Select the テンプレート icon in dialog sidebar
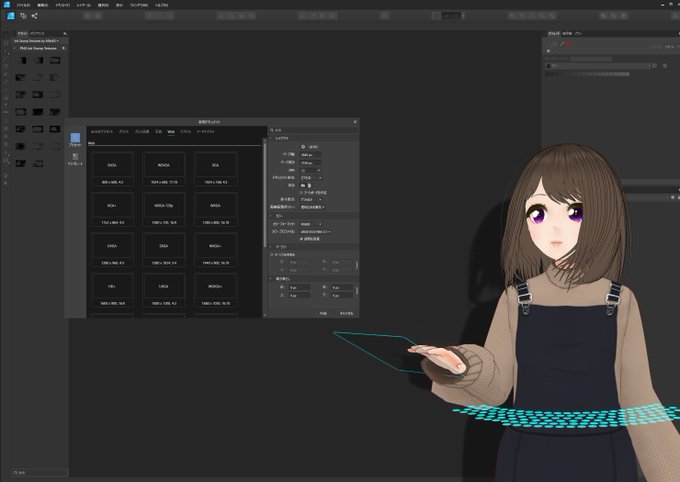The width and height of the screenshot is (680, 482). click(75, 159)
